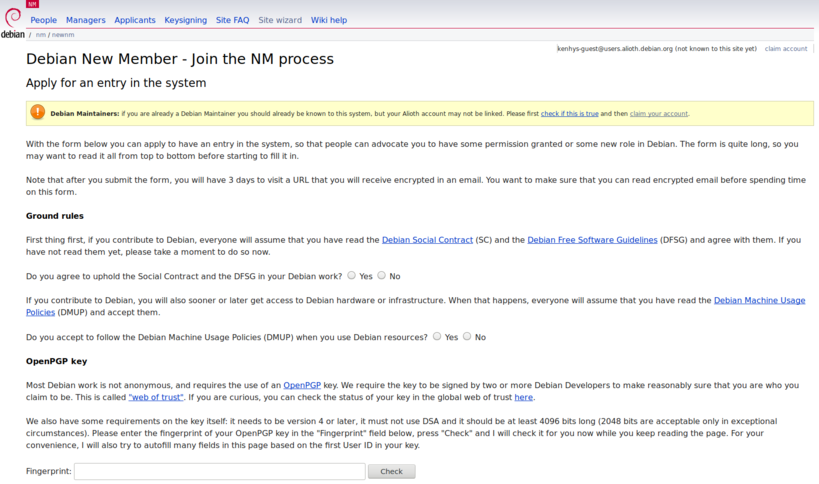Screen dimensions: 819x484
Task: Click the 'Debian New Member - Join the NM process' title
Action: pyautogui.click(x=180, y=58)
